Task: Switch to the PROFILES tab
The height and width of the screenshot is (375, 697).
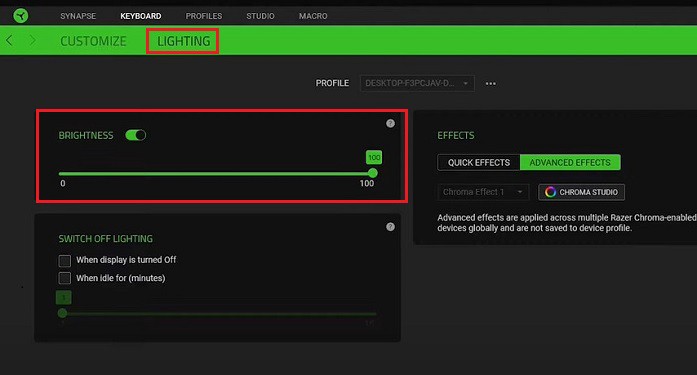Action: pos(204,16)
